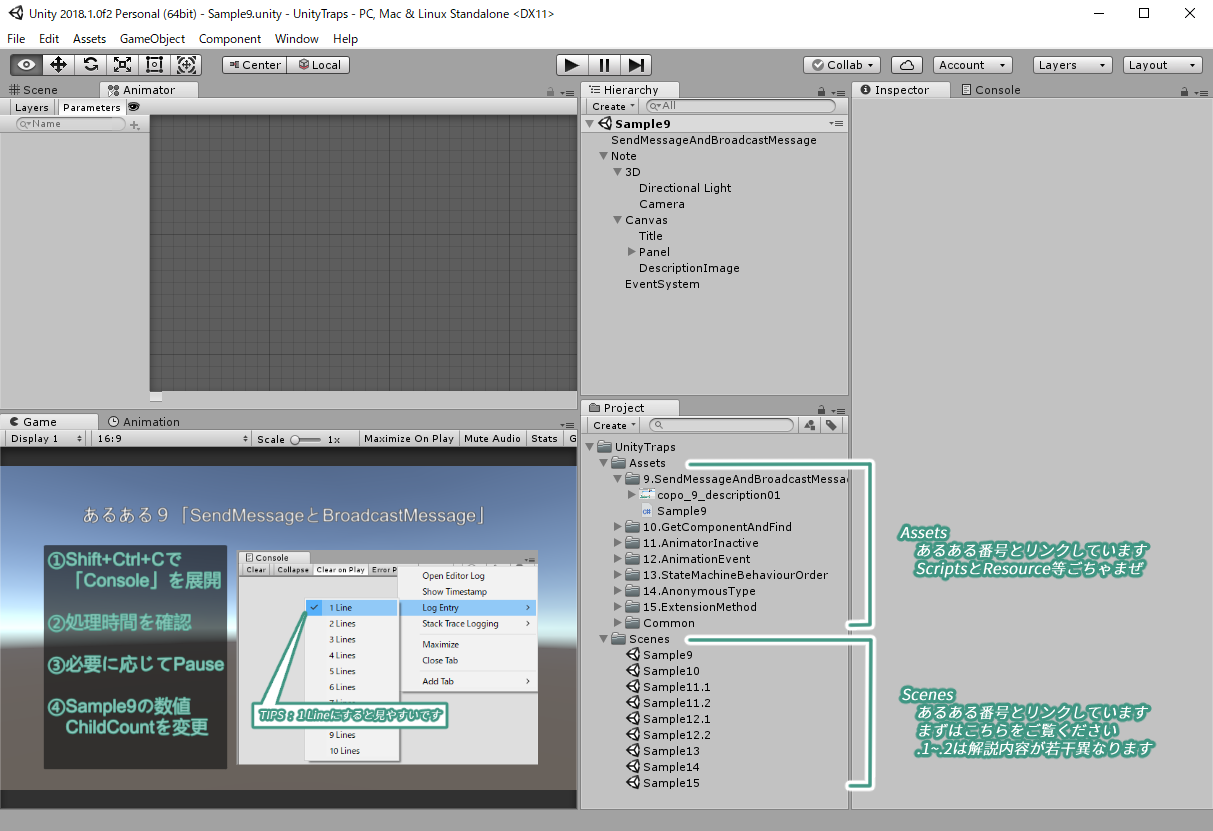This screenshot has width=1213, height=831.
Task: Select the Rect tool
Action: tap(154, 64)
